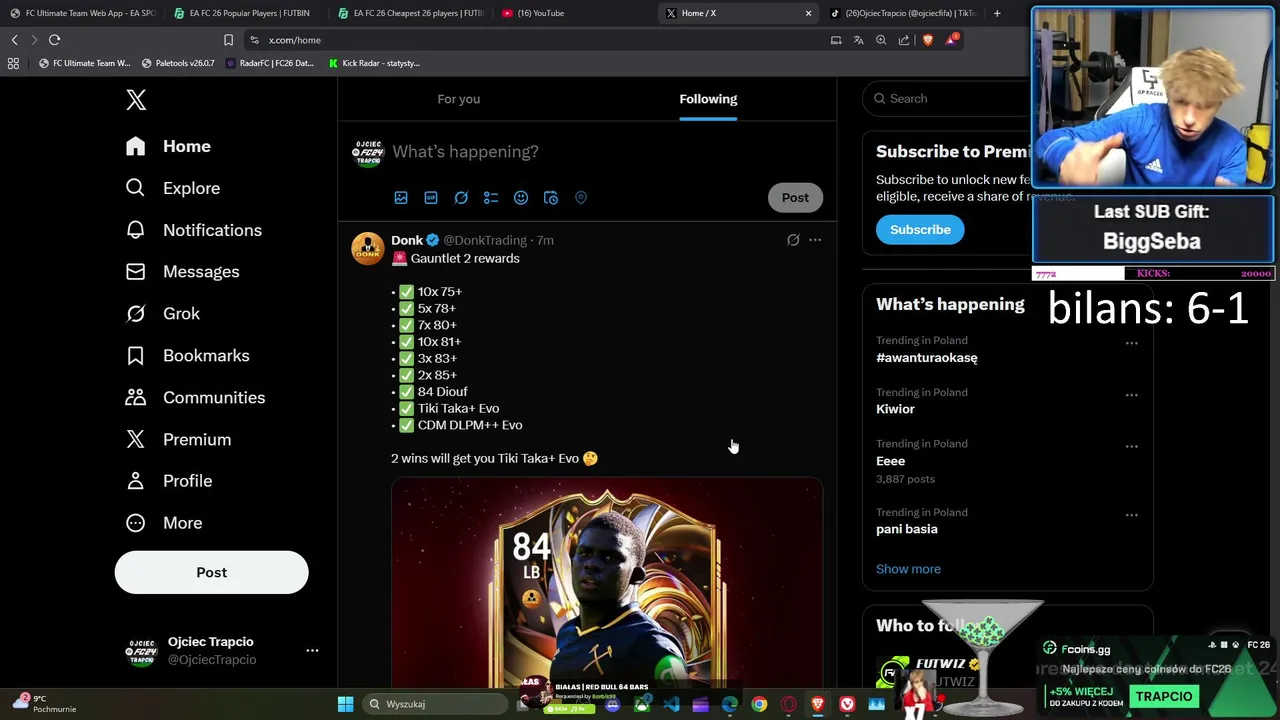Open options for the Eee trend
The height and width of the screenshot is (720, 1280).
tap(1131, 446)
